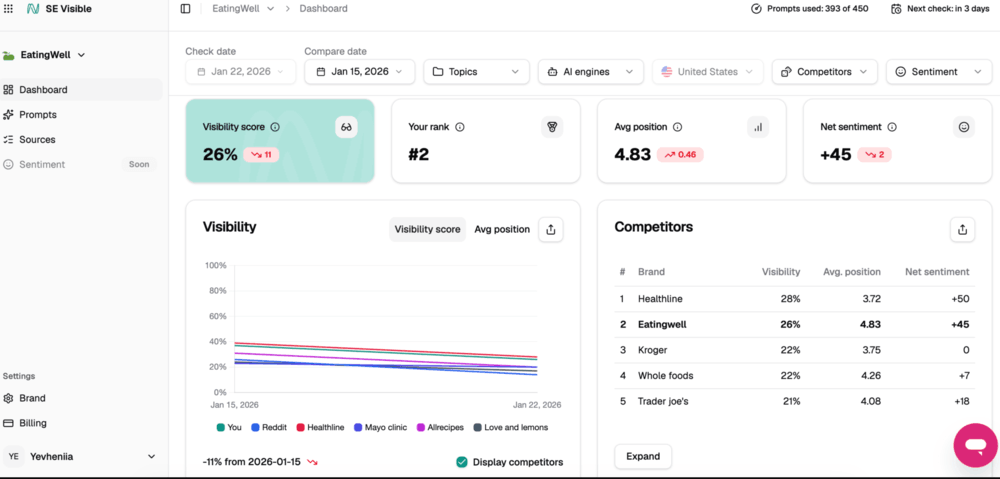Image resolution: width=1000 pixels, height=479 pixels.
Task: Toggle the You series in chart legend
Action: pos(229,427)
